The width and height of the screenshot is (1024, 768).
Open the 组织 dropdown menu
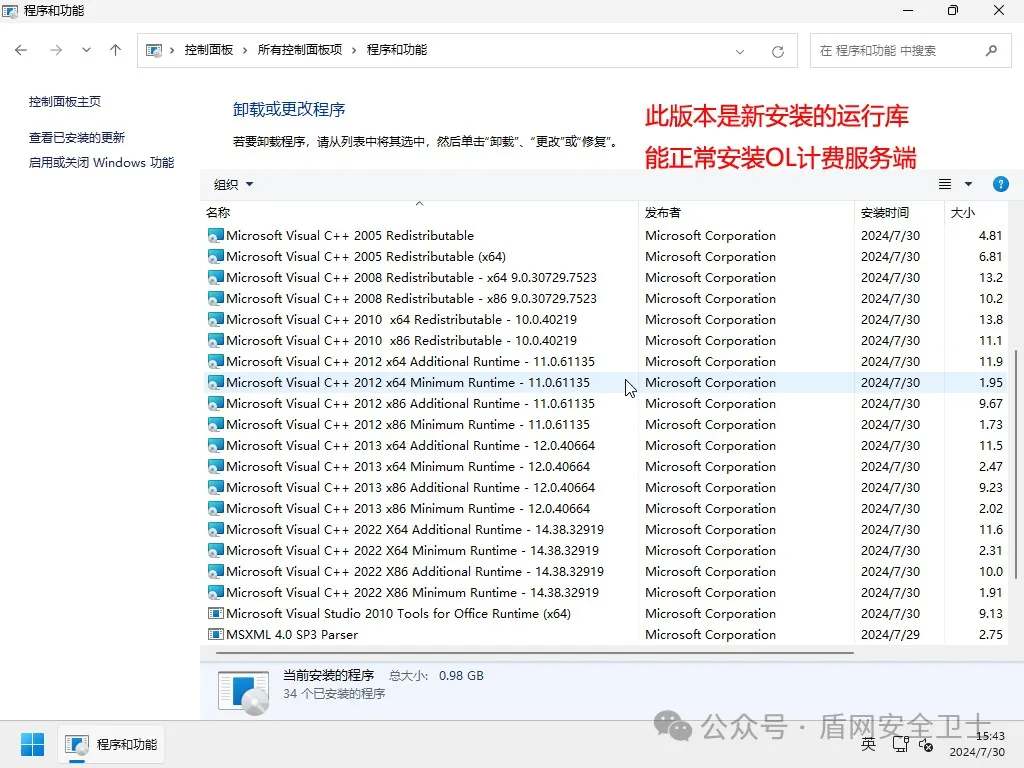pyautogui.click(x=233, y=184)
